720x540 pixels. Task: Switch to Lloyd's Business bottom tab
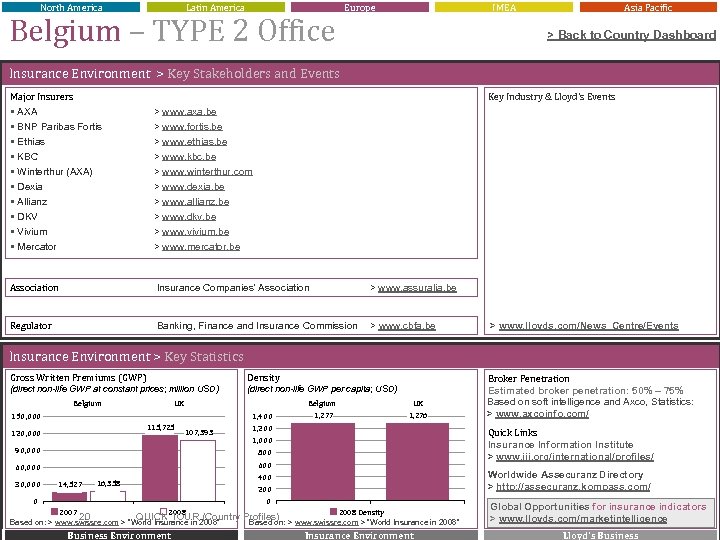coord(600,535)
